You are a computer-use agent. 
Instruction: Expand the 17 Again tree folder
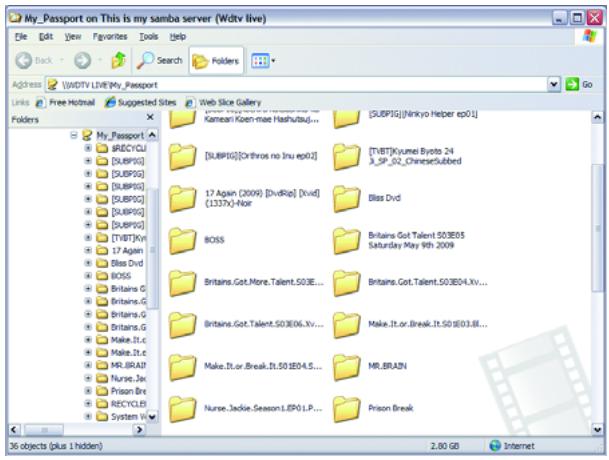(88, 250)
